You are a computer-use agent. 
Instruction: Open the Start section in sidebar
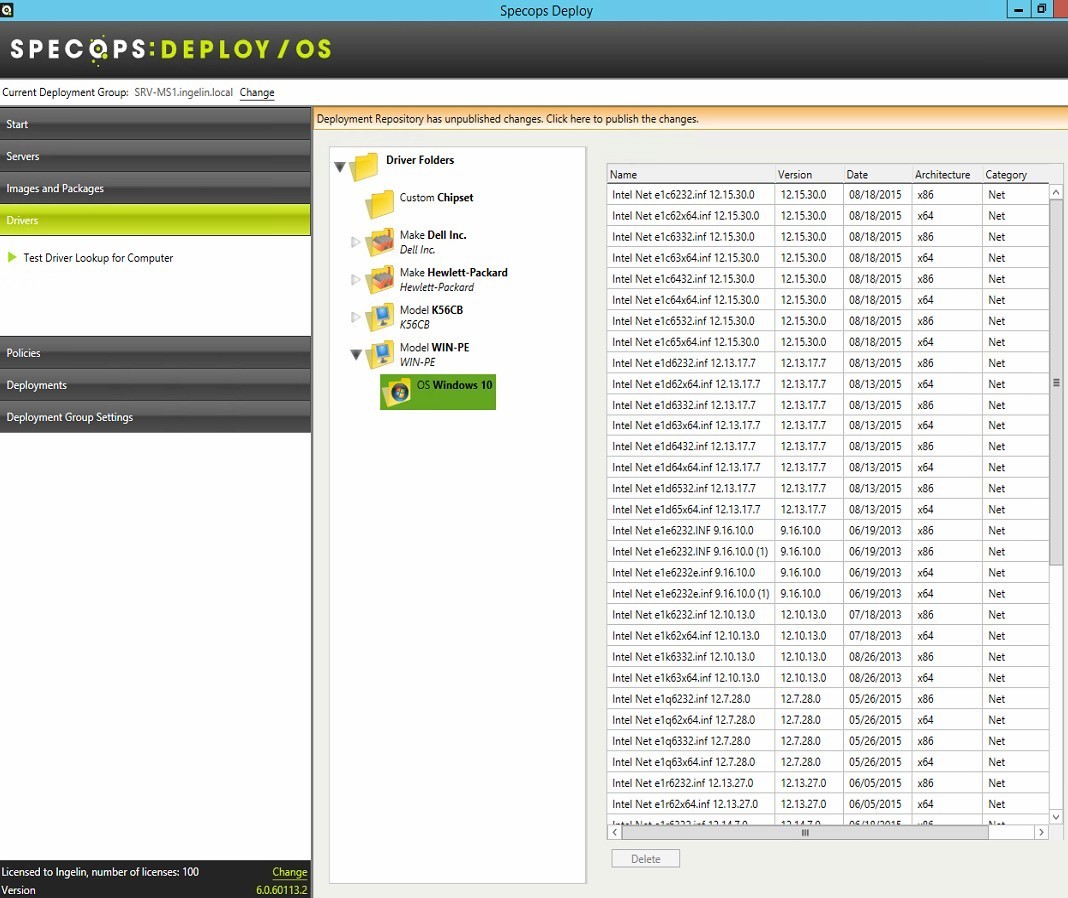pos(155,124)
